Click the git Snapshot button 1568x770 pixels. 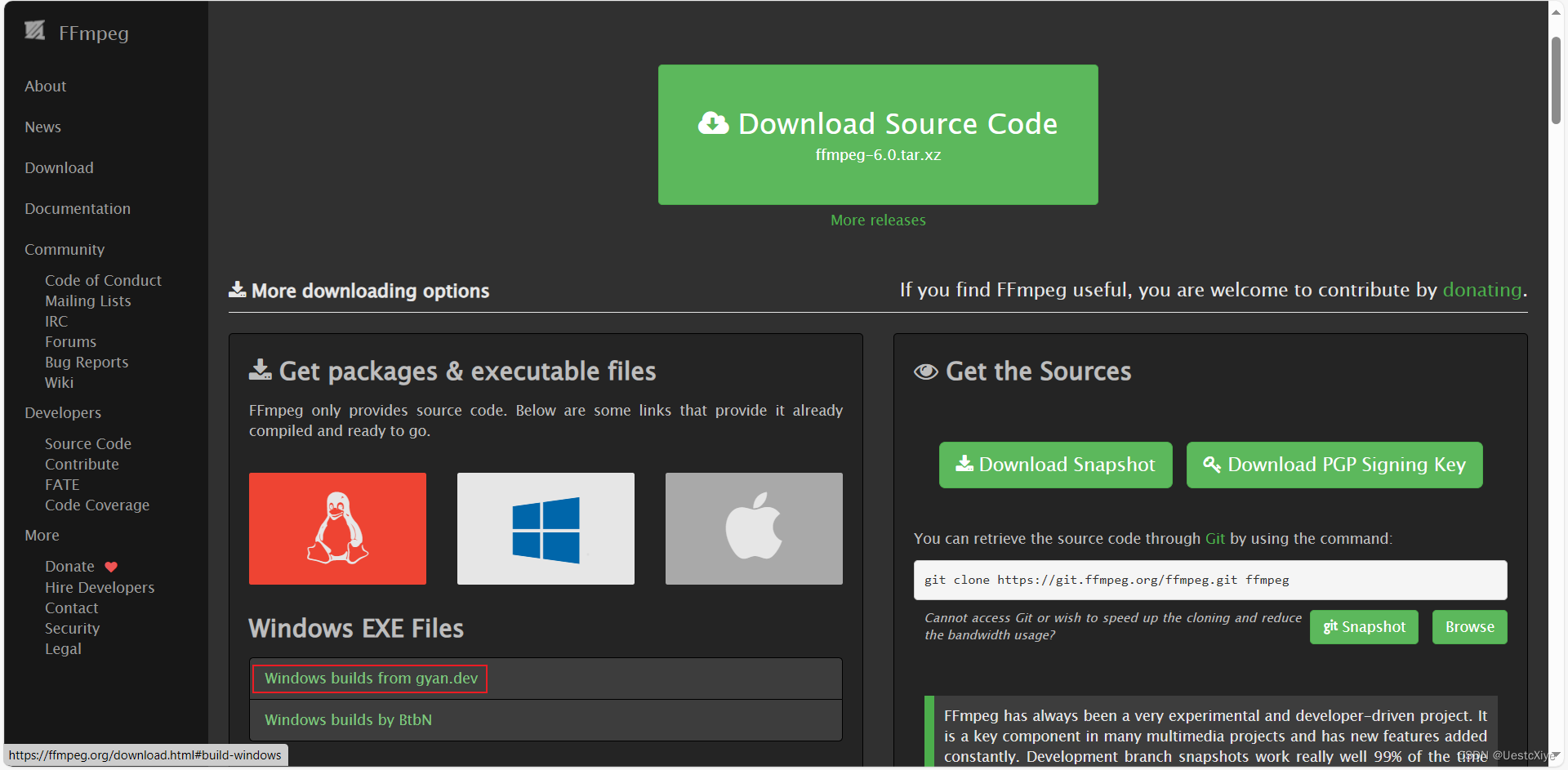pyautogui.click(x=1364, y=627)
